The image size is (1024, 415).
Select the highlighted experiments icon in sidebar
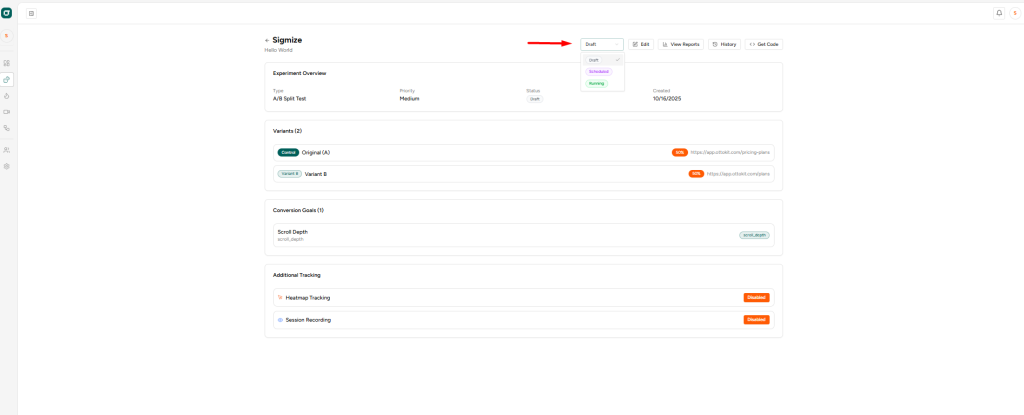(7, 80)
